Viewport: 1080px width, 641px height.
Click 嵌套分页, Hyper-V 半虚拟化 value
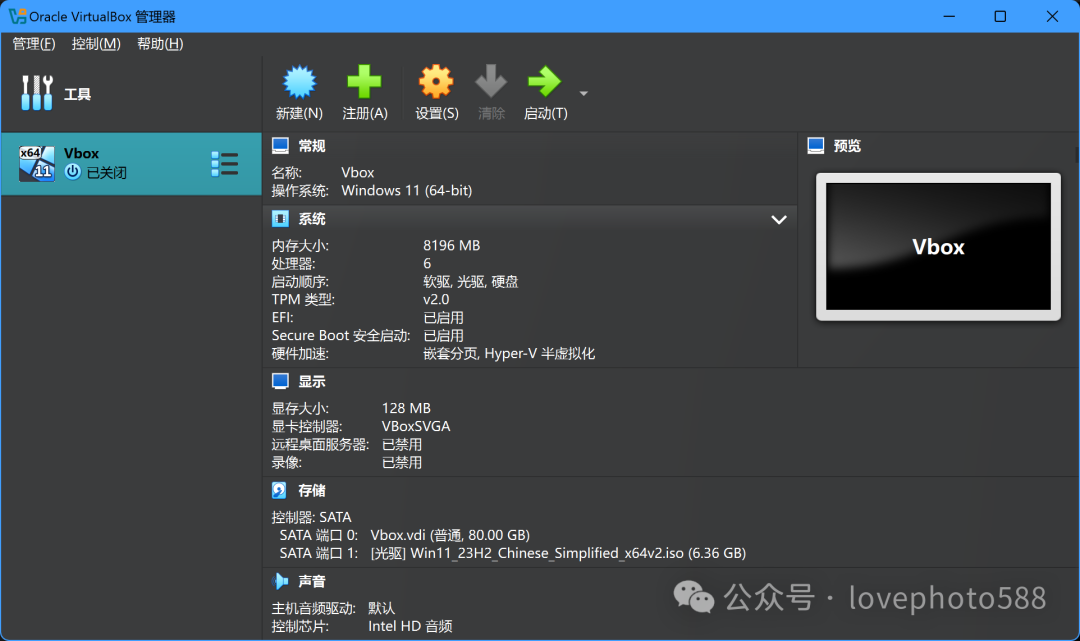(509, 354)
